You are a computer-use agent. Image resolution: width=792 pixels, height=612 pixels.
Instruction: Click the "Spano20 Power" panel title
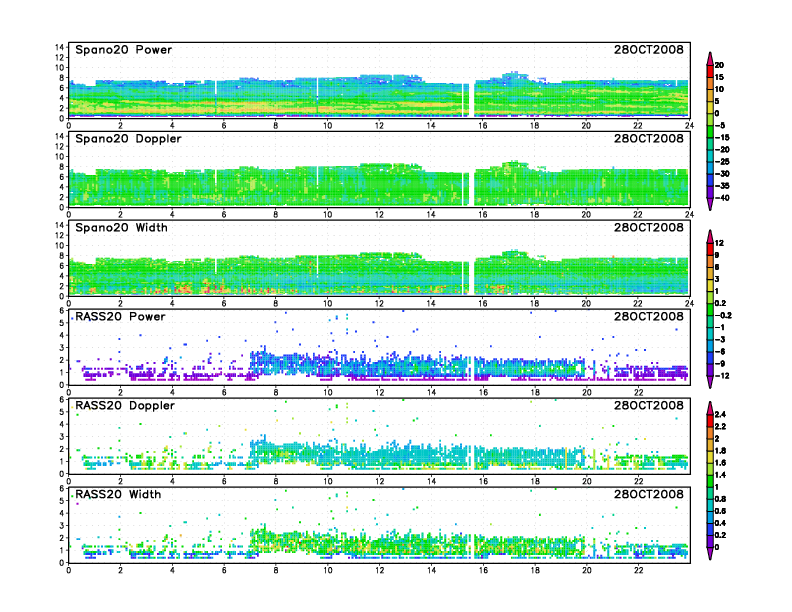coord(124,50)
